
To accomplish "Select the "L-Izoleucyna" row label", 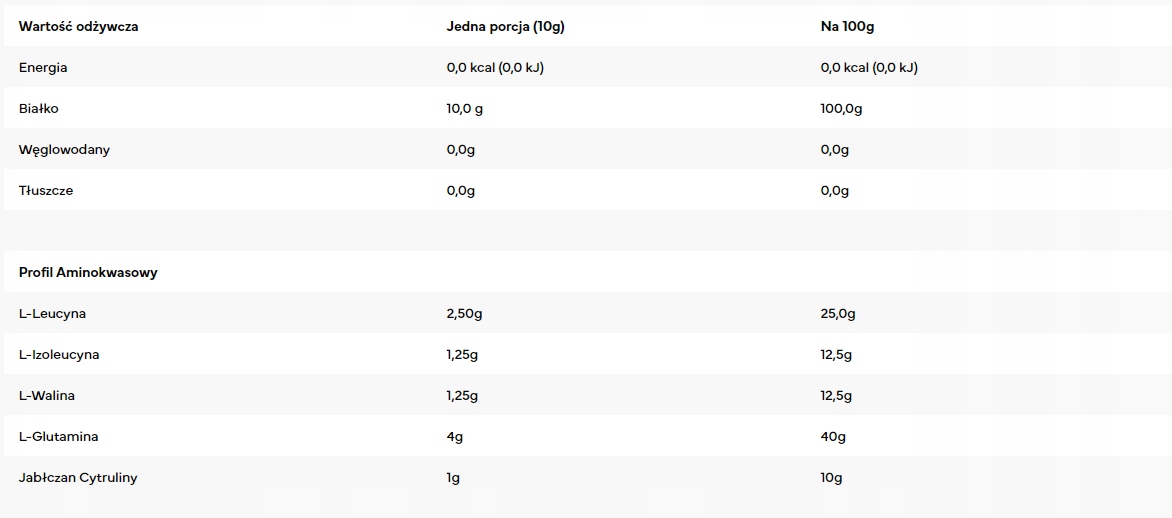I will point(59,355).
